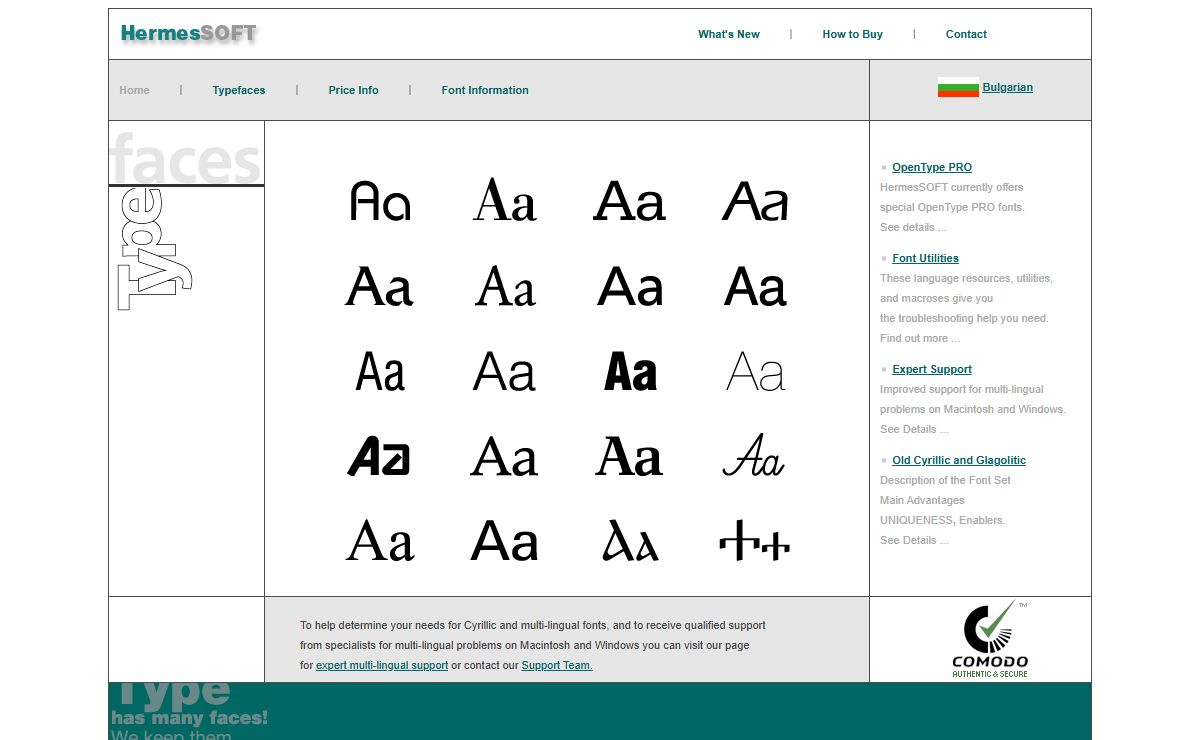Click the COMODO Authentic & Secure seal

click(989, 640)
